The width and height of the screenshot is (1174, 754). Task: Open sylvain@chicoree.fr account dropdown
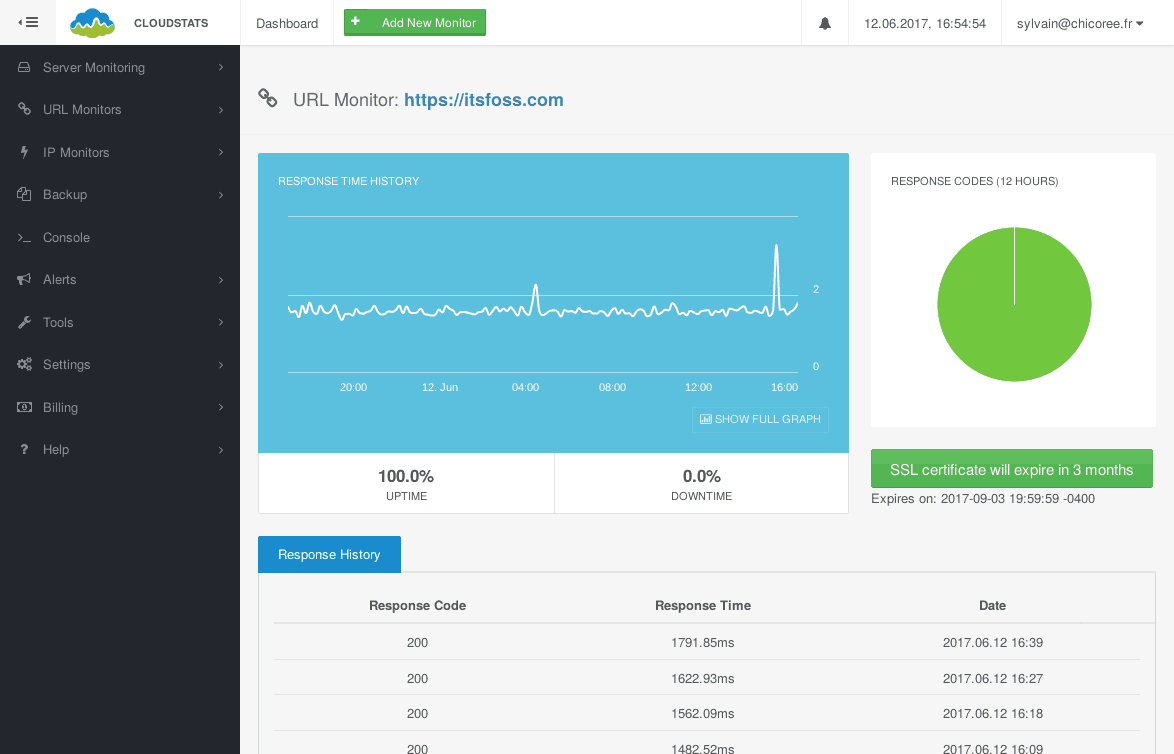click(x=1080, y=23)
